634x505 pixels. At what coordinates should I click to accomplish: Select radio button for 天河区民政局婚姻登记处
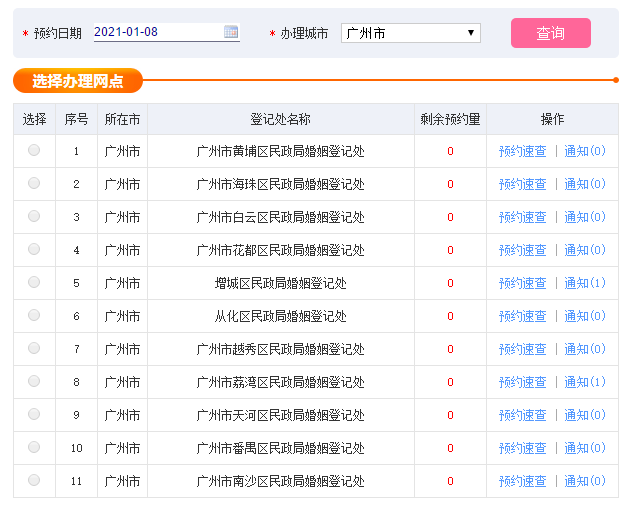pyautogui.click(x=34, y=414)
